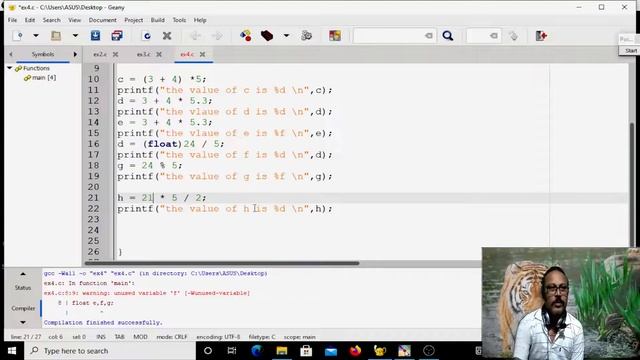Open the Search menu
This screenshot has height=360, width=640.
[51, 20]
